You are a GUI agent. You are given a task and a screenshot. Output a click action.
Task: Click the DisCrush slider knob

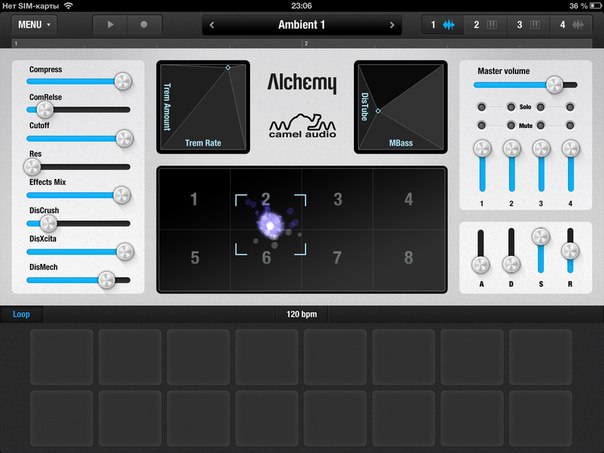[49, 223]
